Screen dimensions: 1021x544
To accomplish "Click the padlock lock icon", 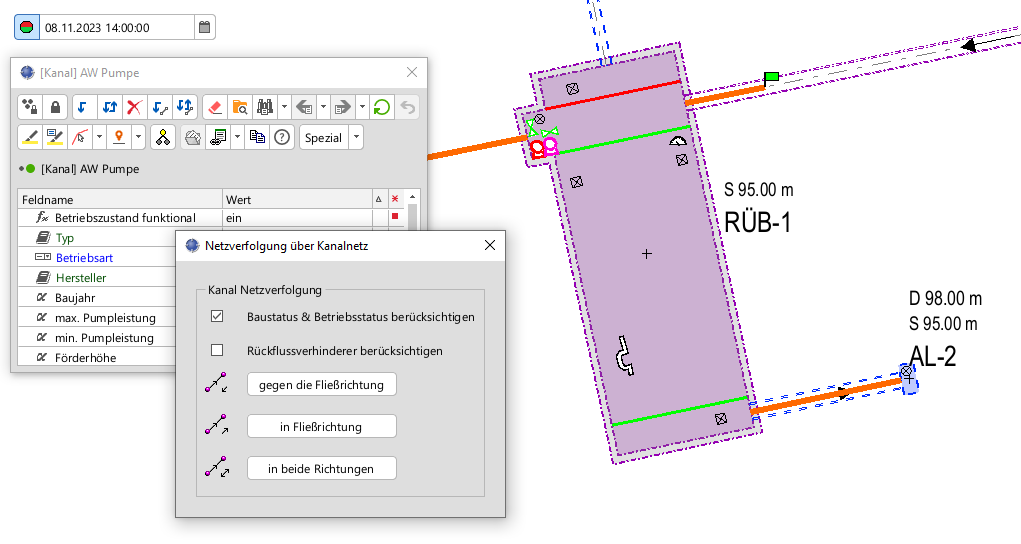I will [55, 107].
